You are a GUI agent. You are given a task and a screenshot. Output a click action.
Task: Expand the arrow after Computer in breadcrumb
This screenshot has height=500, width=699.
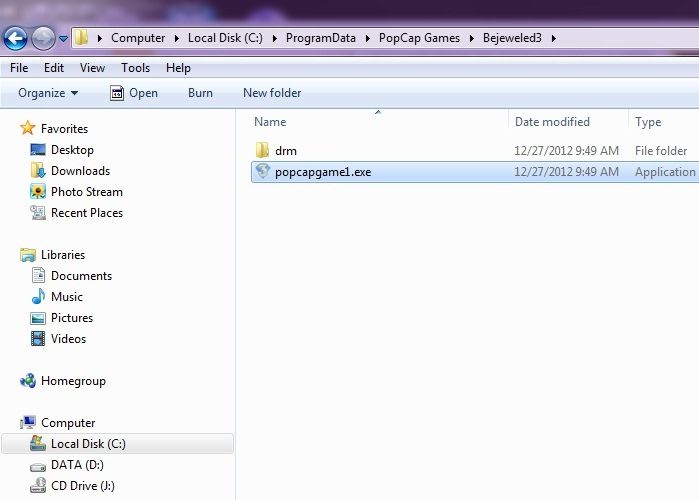click(x=177, y=38)
